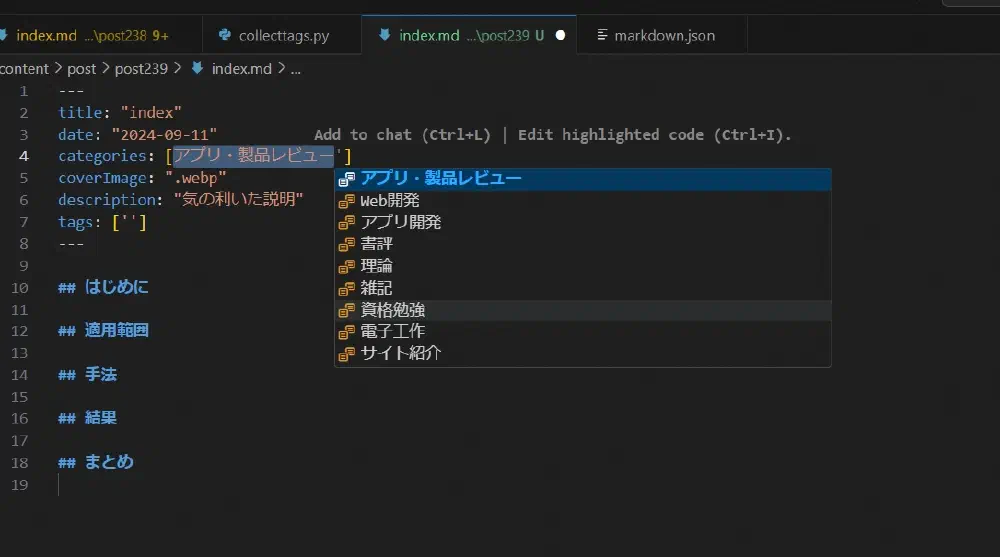Click line number 19 in gutter
Screen dimensions: 1000x557
[20, 485]
